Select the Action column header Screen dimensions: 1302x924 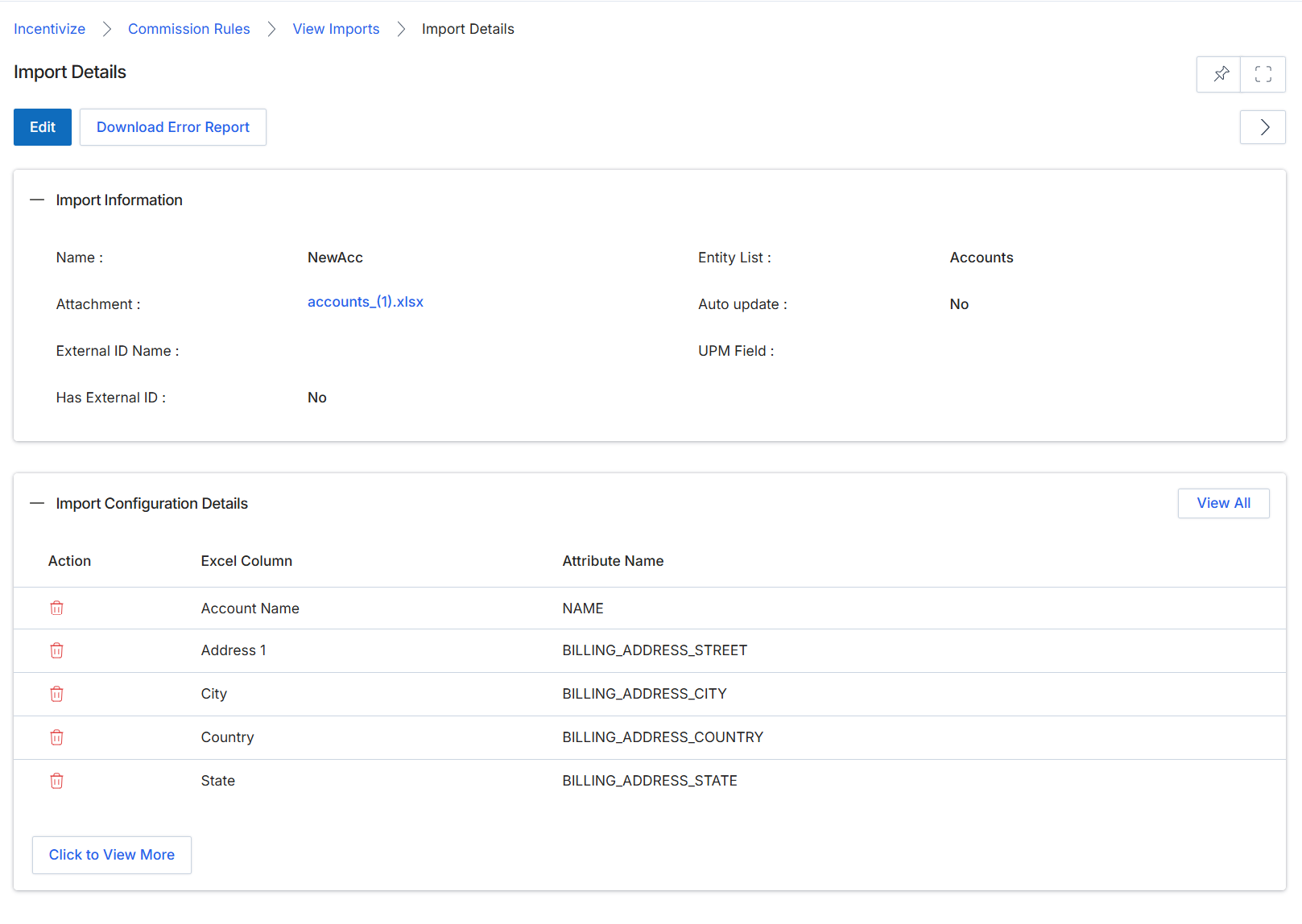(x=69, y=561)
